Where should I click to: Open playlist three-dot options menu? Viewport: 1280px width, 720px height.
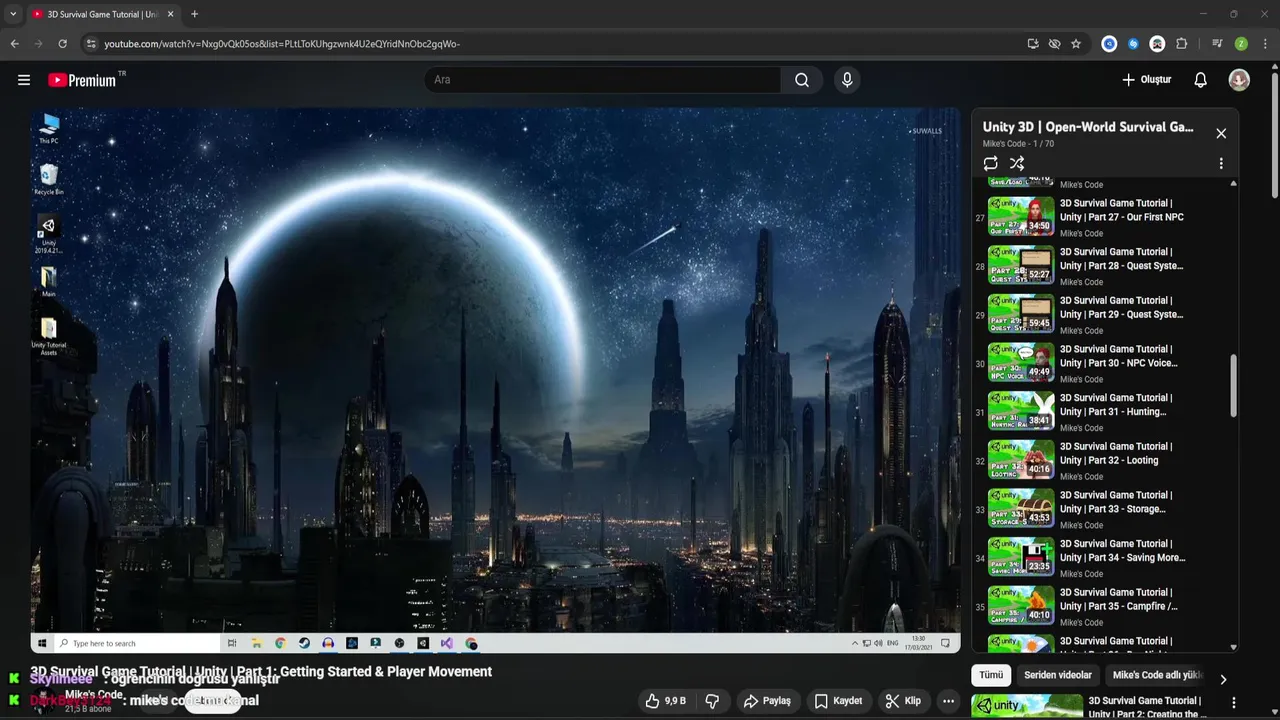pyautogui.click(x=1221, y=163)
